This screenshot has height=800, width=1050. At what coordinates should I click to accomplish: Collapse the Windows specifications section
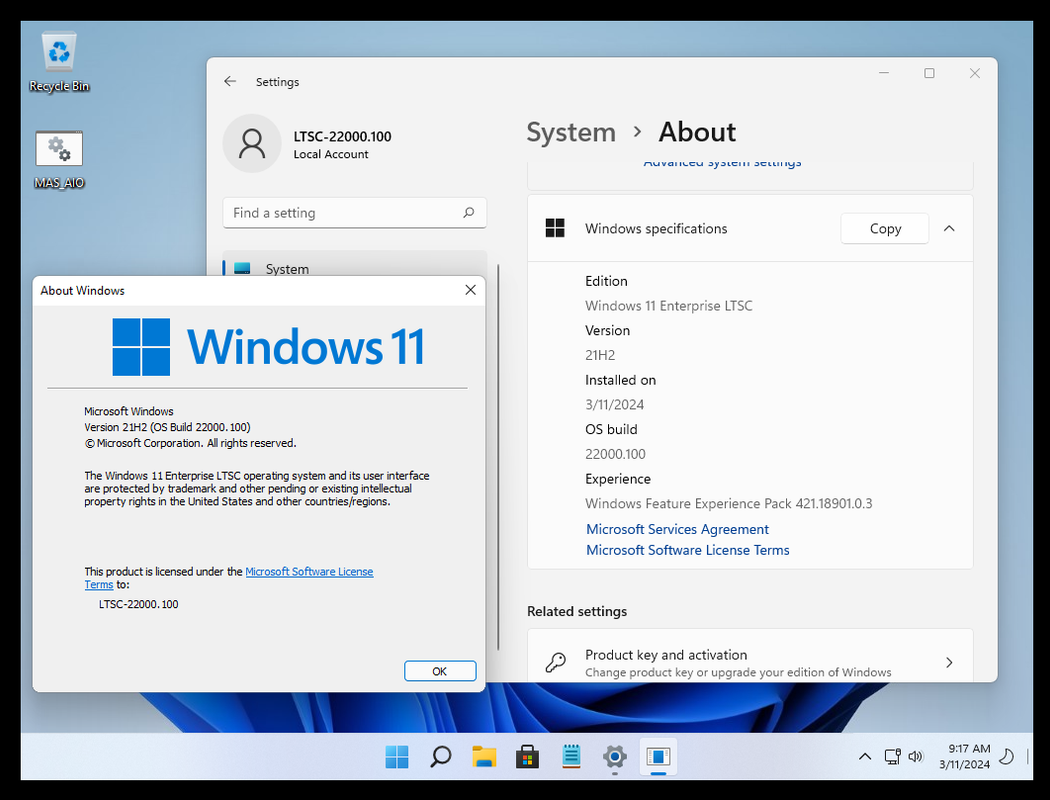point(949,228)
